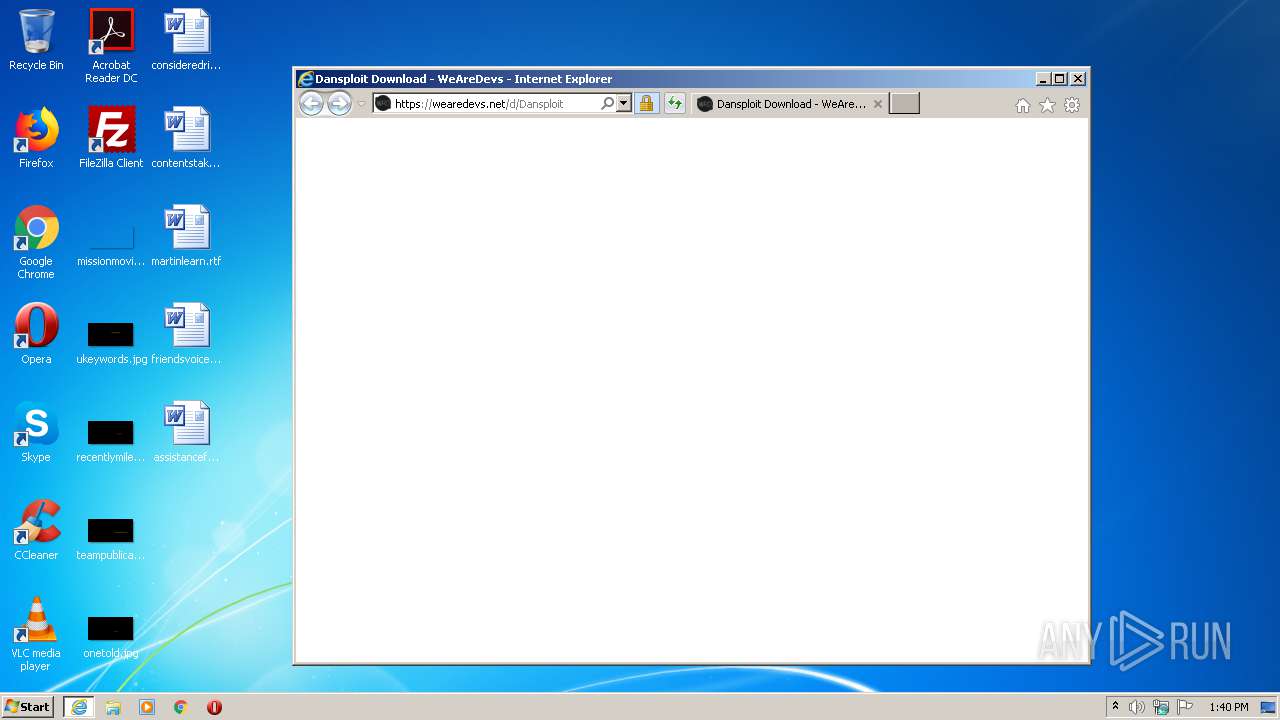The width and height of the screenshot is (1280, 720).
Task: Open the friendsvoice document icon
Action: click(x=186, y=334)
